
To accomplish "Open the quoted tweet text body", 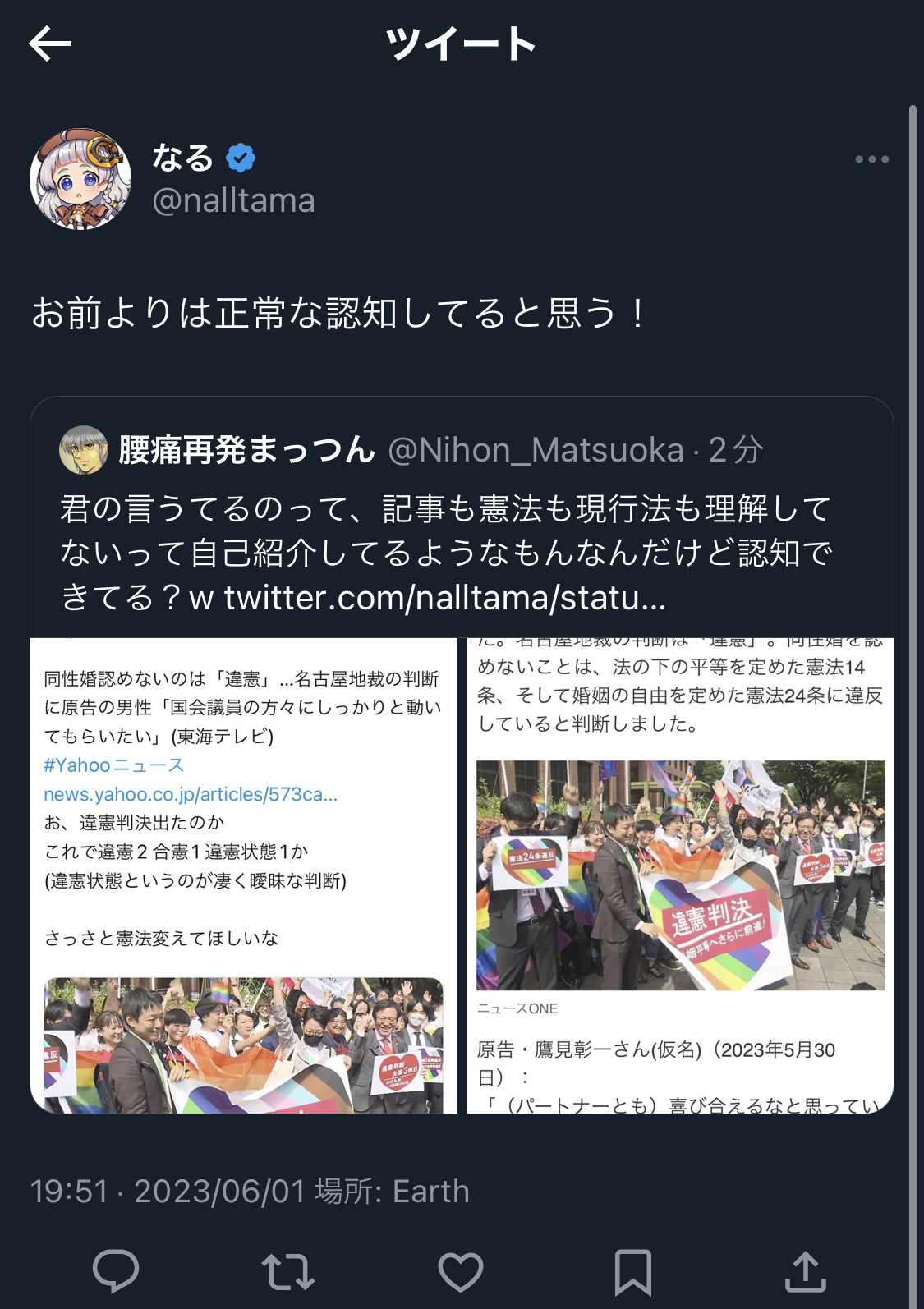I will click(447, 553).
